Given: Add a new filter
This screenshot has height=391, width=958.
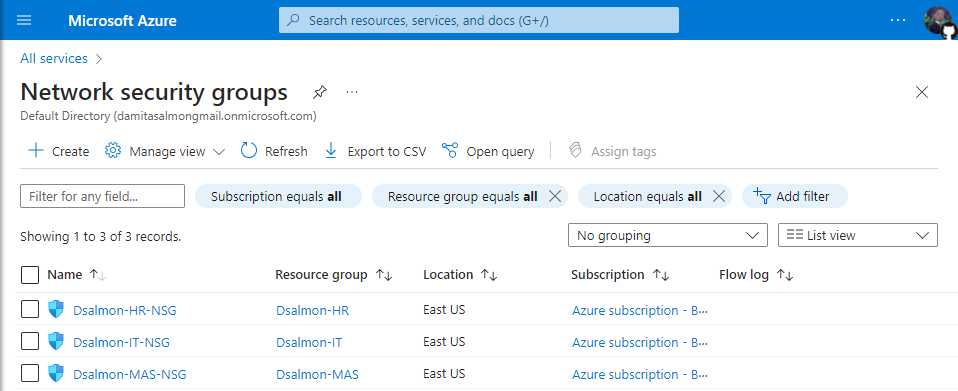Looking at the screenshot, I should click(x=794, y=196).
